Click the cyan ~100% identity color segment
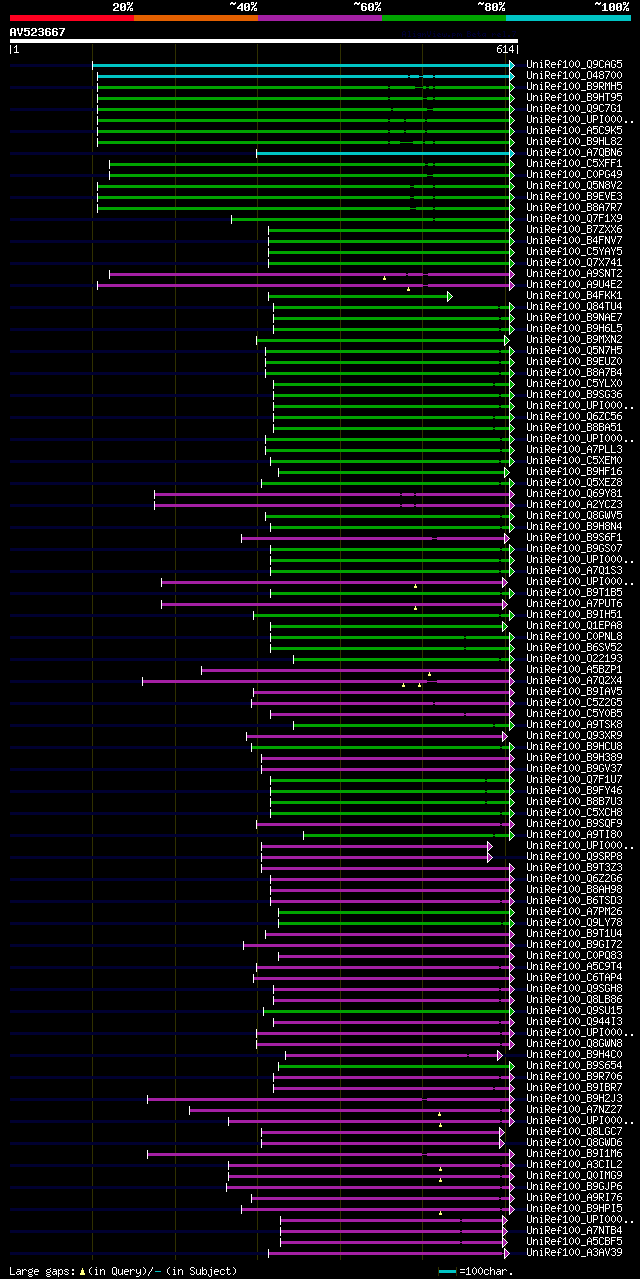640x1279 pixels. point(567,17)
